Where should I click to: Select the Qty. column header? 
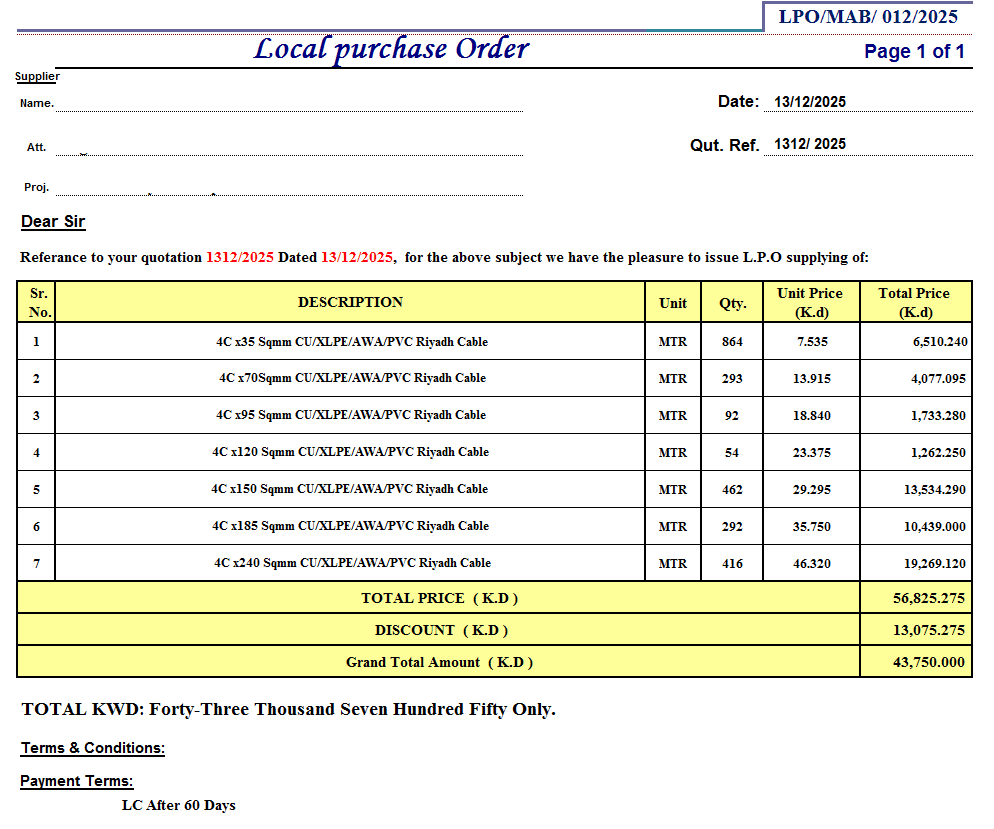(x=732, y=303)
